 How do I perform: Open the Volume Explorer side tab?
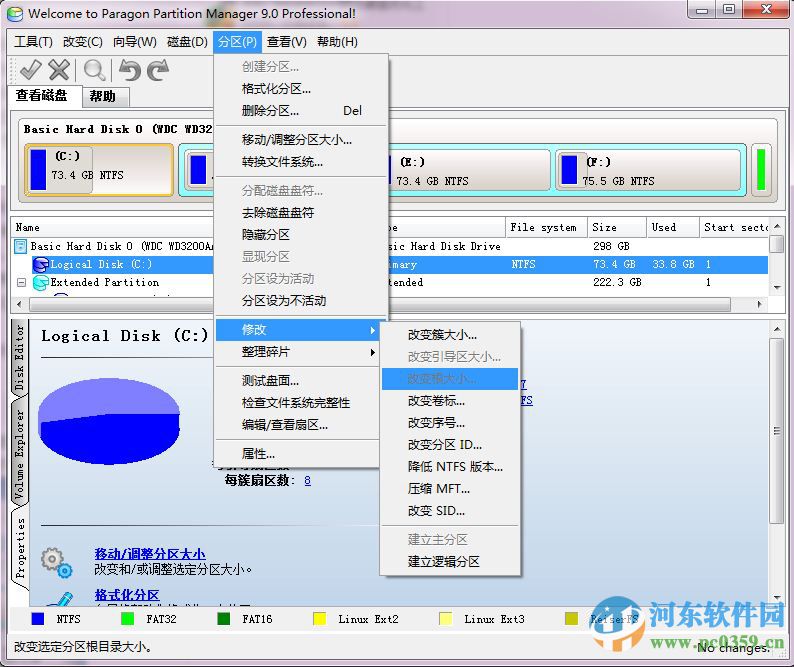tap(19, 453)
